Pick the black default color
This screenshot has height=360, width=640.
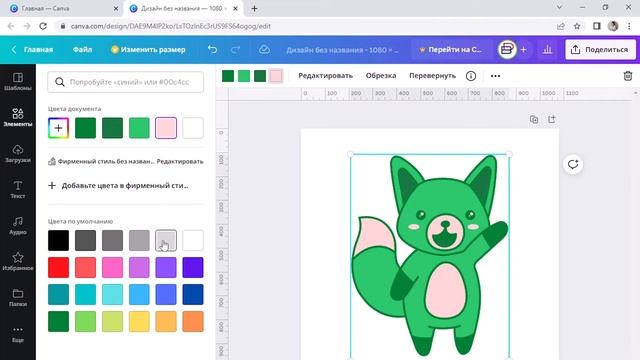(58, 240)
